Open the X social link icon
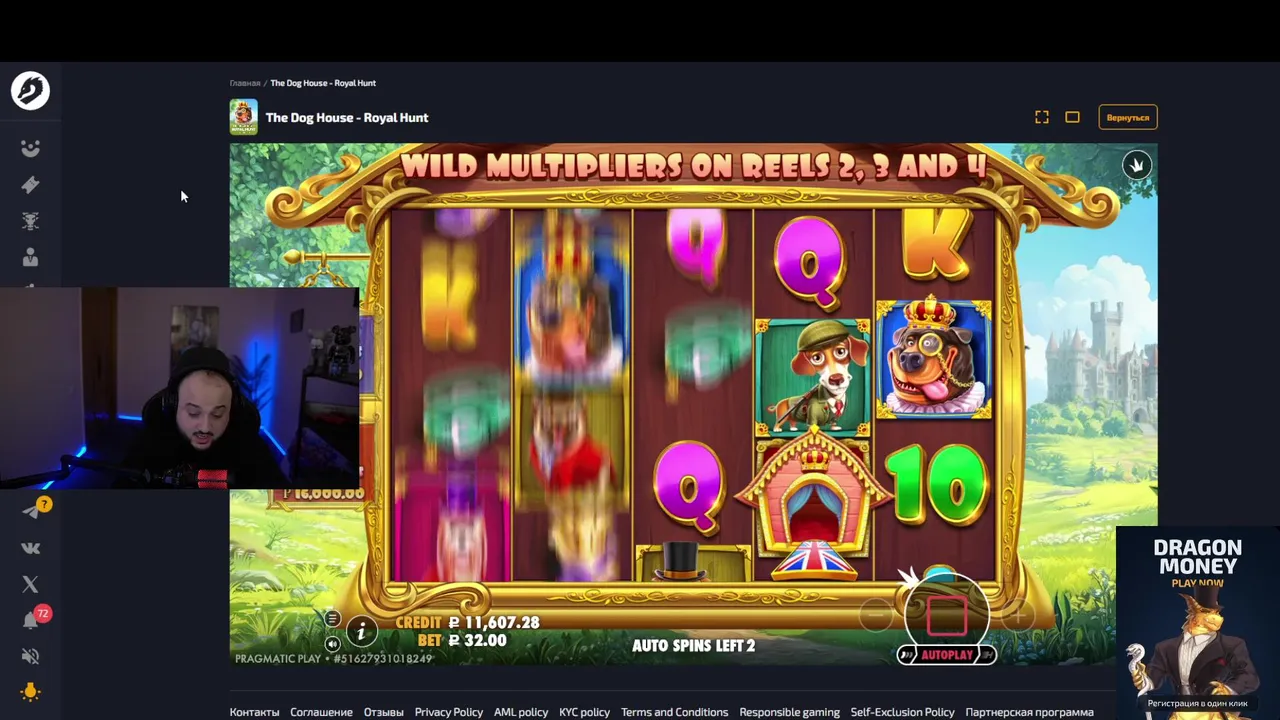 (30, 584)
